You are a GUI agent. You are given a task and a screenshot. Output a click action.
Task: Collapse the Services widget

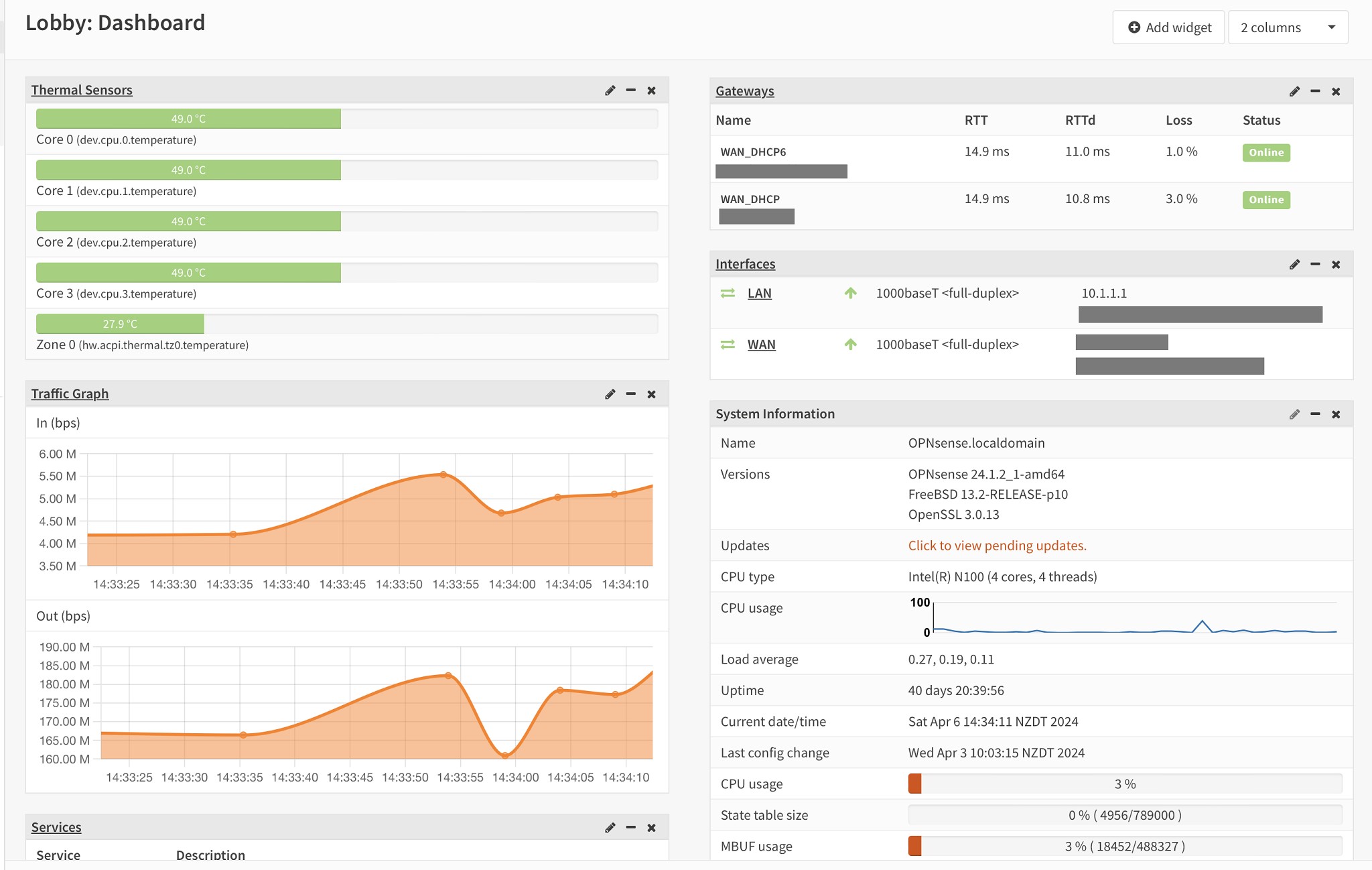(630, 828)
